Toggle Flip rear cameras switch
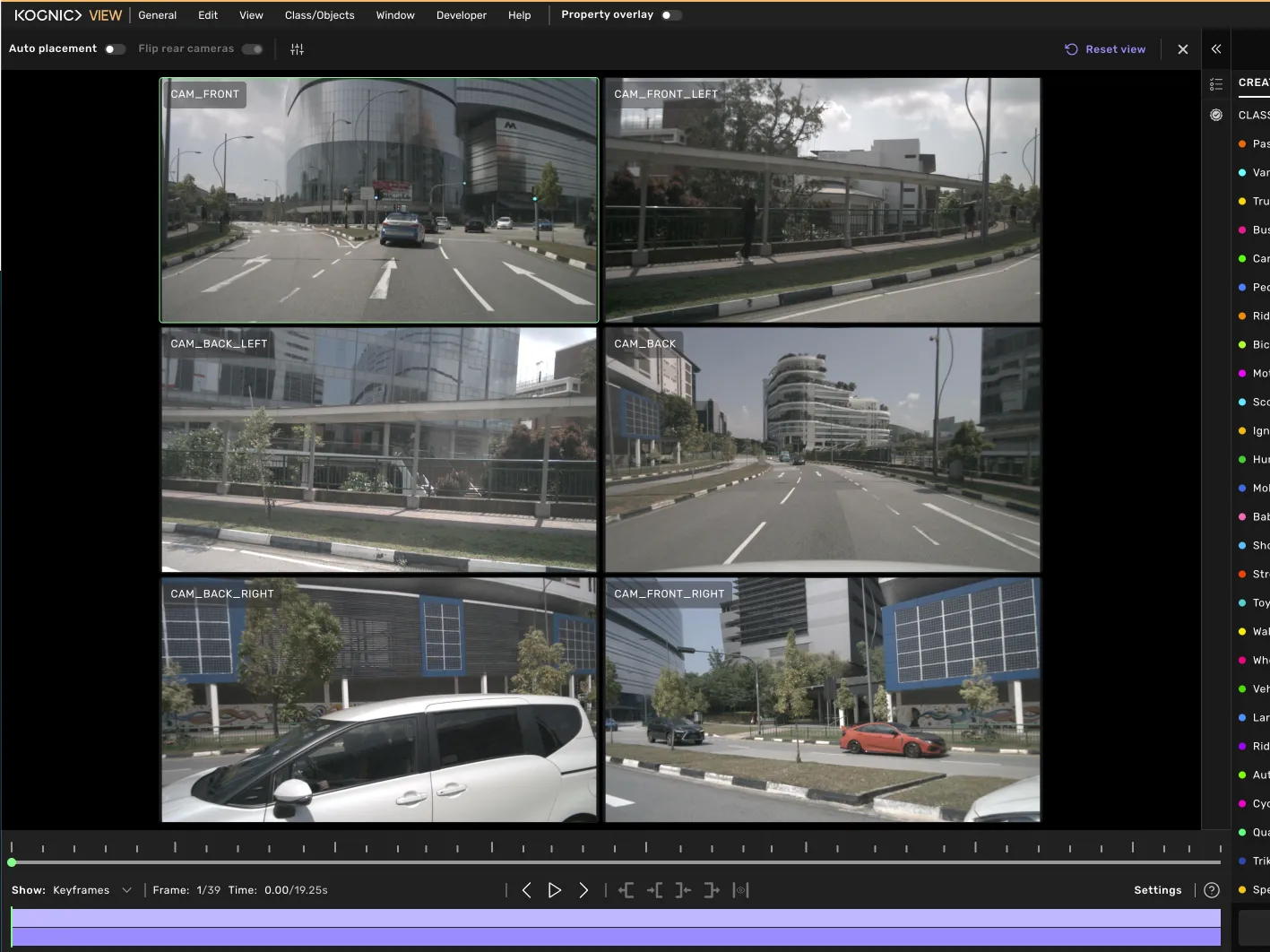The image size is (1270, 952). (253, 49)
